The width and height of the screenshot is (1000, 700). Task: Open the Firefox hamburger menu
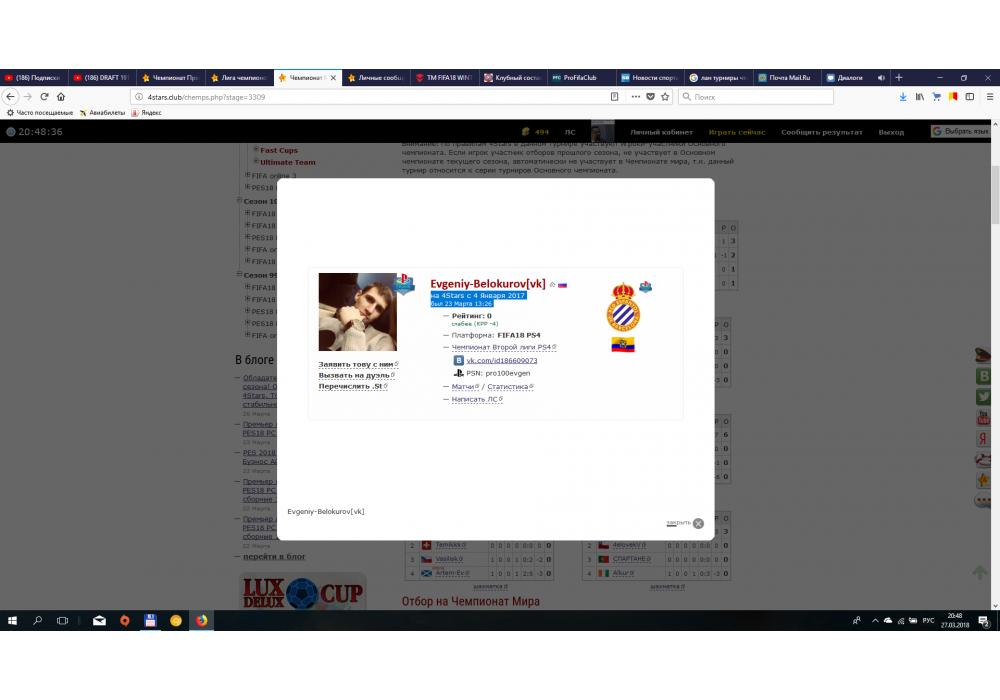coord(990,97)
